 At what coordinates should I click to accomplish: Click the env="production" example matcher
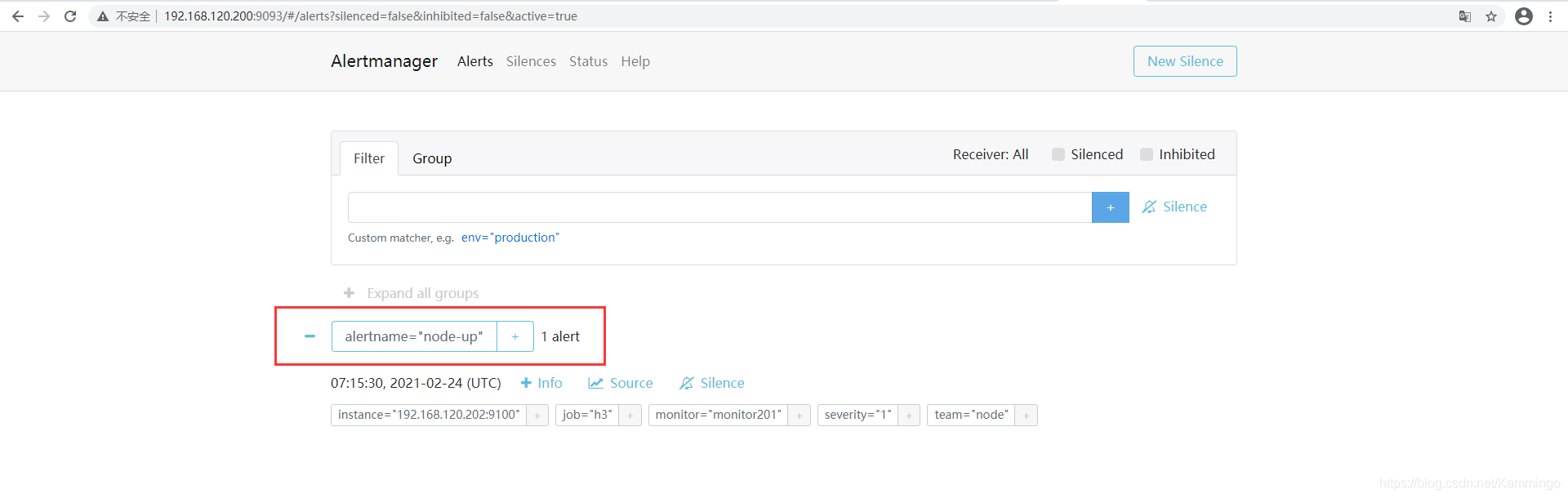click(x=510, y=238)
